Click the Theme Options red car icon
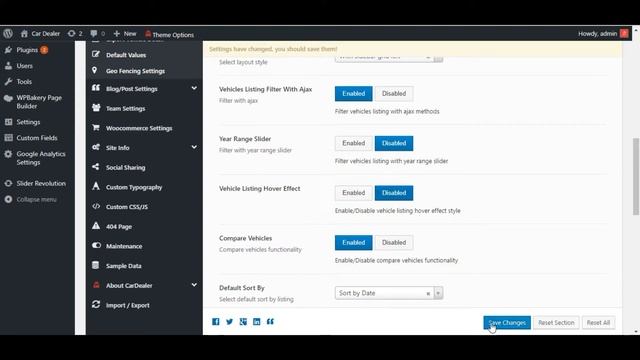This screenshot has height=360, width=640. coord(148,34)
